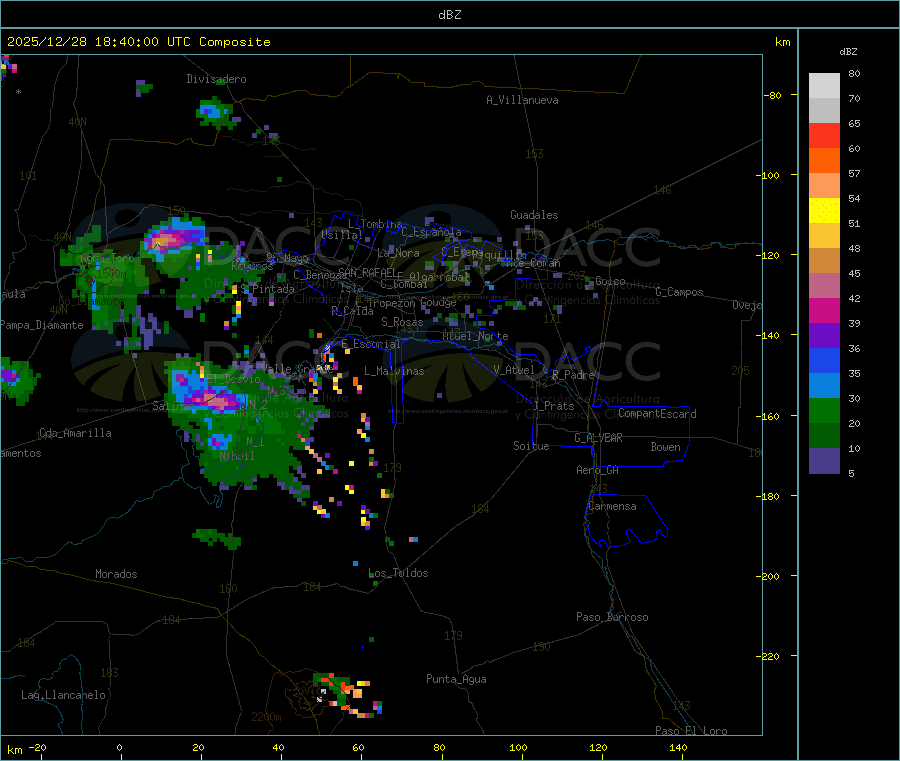
Task: Click the -200 tick label on the right axis
Action: (770, 576)
